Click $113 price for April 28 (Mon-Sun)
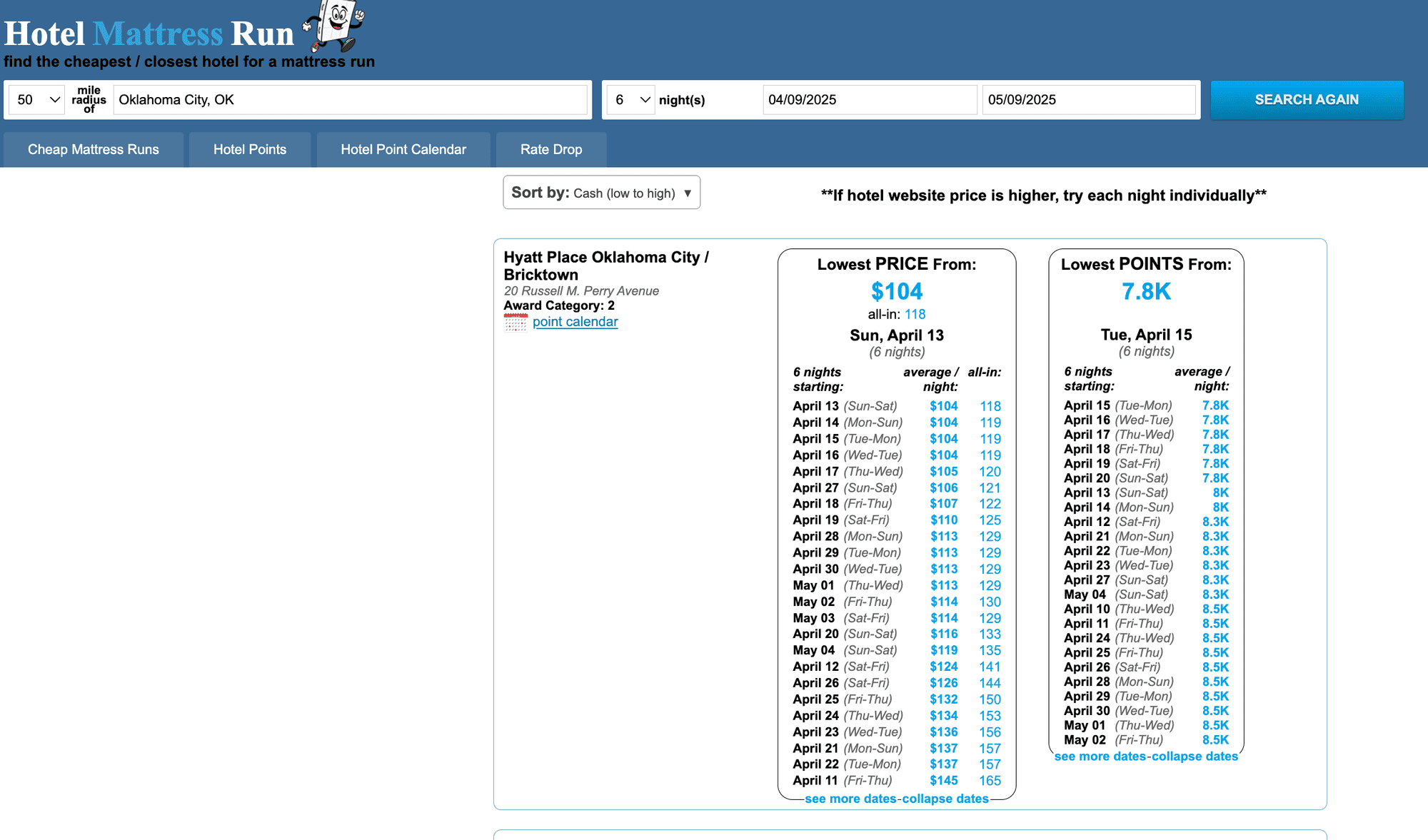The width and height of the screenshot is (1428, 840). click(x=943, y=537)
